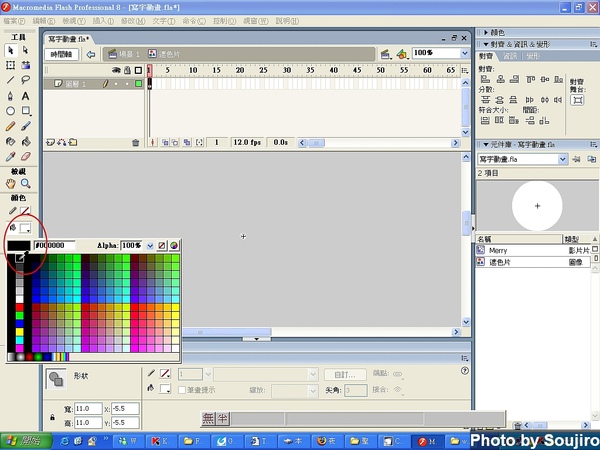Open the 插入 (Insert) menu

tap(102, 20)
